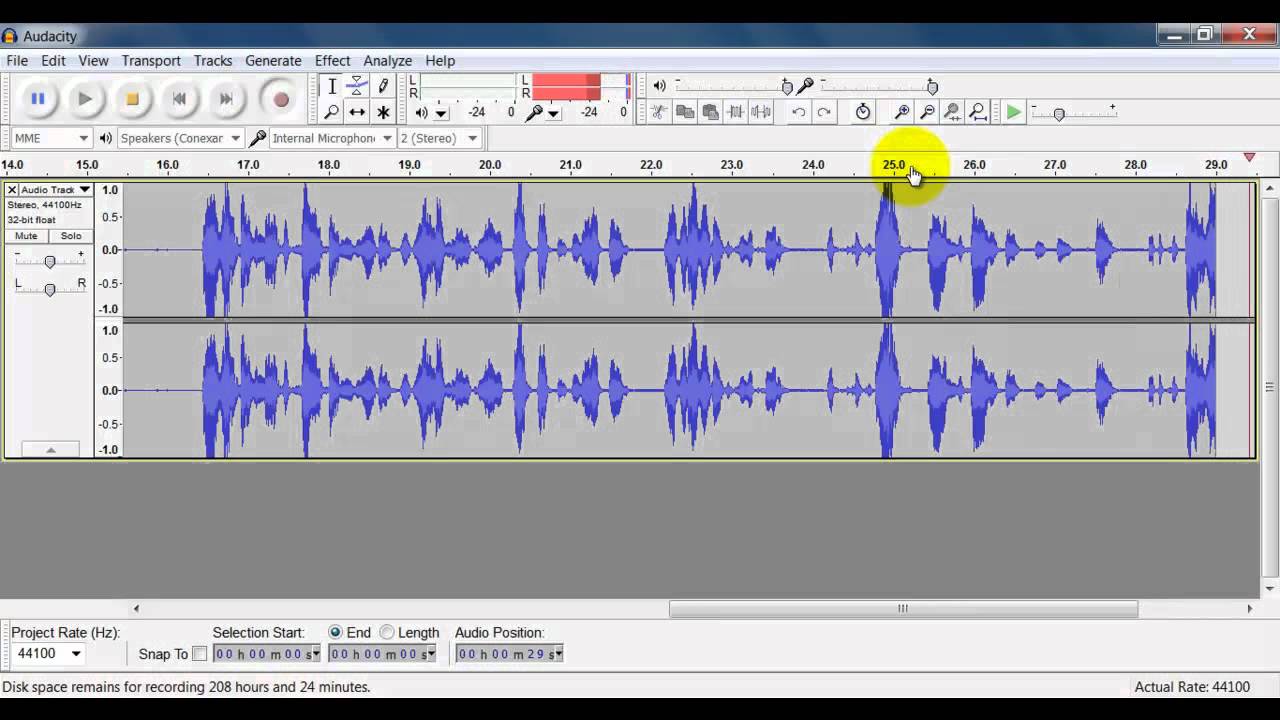Select the Envelope tool
Screen dimensions: 1280x720
tap(357, 87)
